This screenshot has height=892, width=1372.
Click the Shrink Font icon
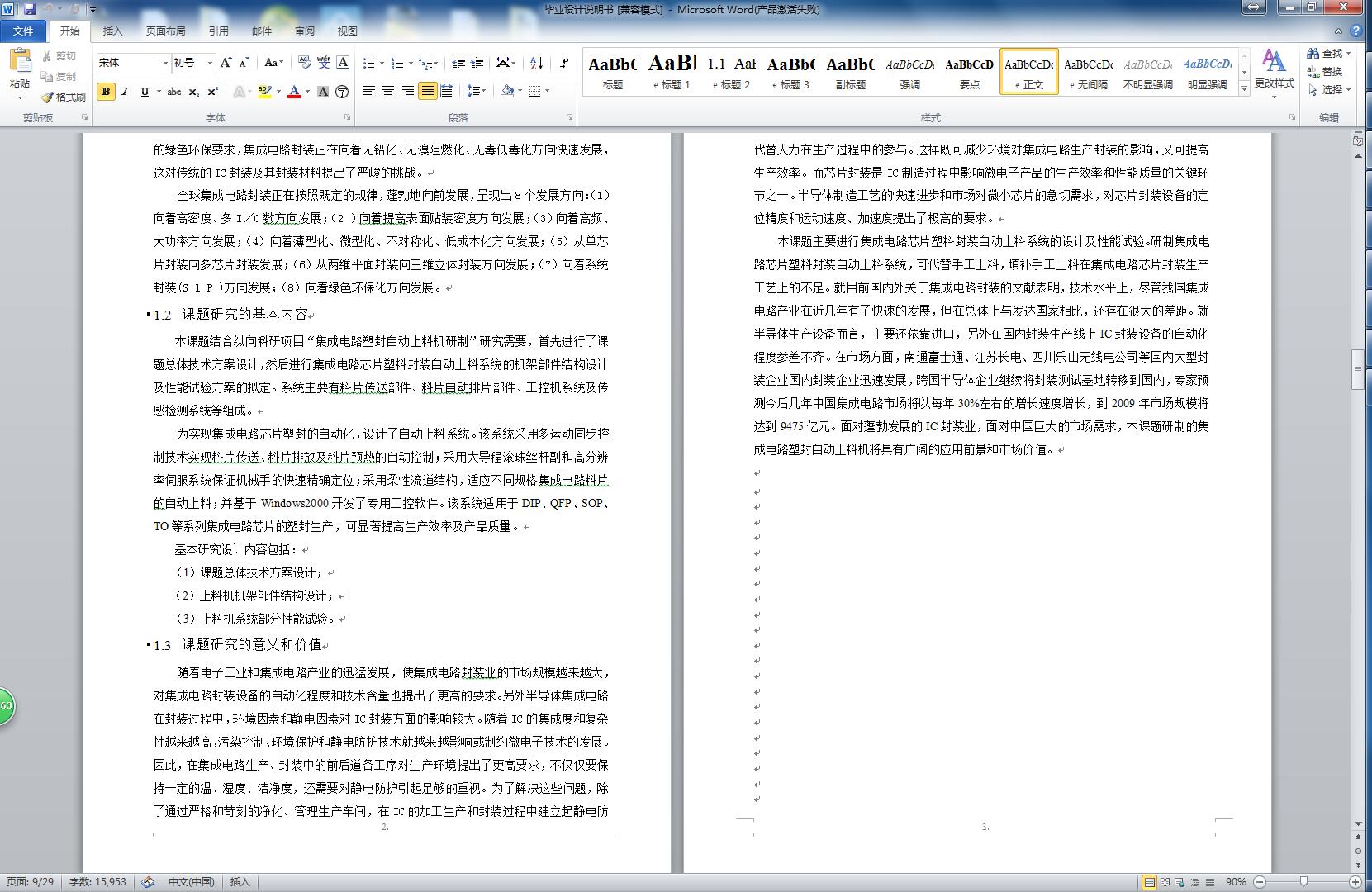[x=244, y=63]
